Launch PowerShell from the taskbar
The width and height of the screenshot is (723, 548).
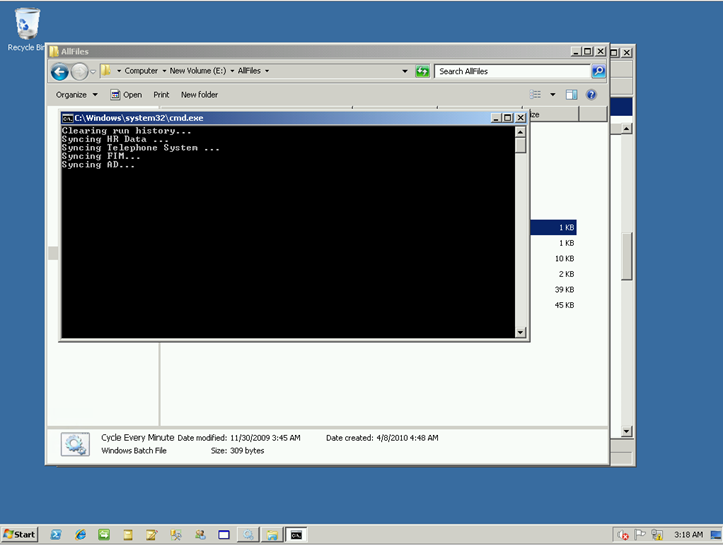[56, 535]
